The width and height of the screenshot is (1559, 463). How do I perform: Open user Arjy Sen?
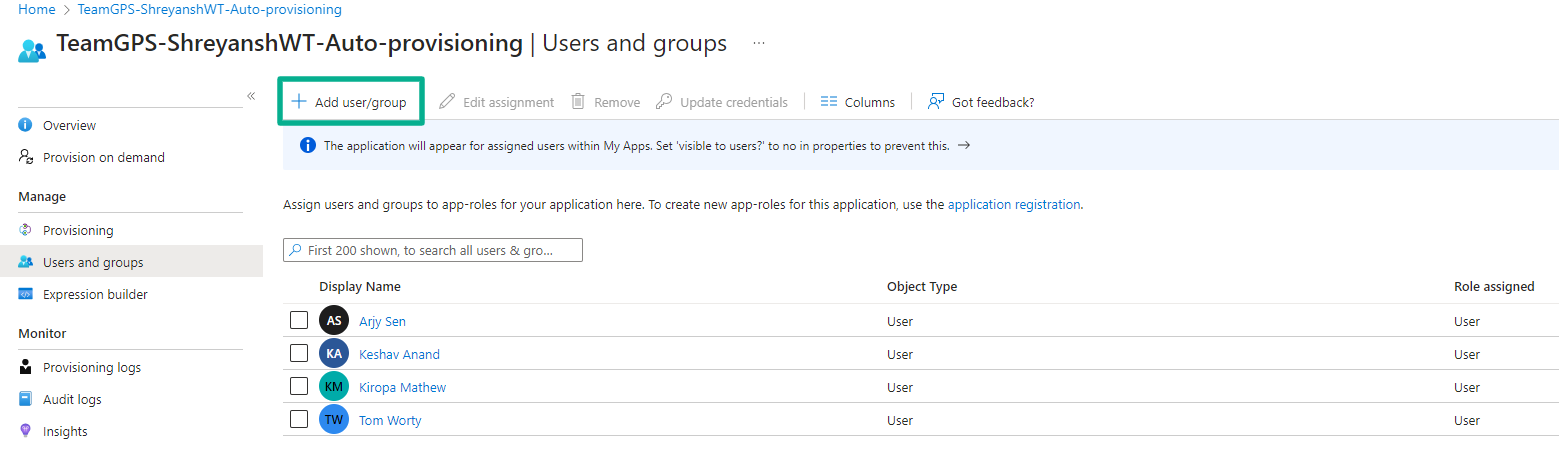click(x=382, y=321)
